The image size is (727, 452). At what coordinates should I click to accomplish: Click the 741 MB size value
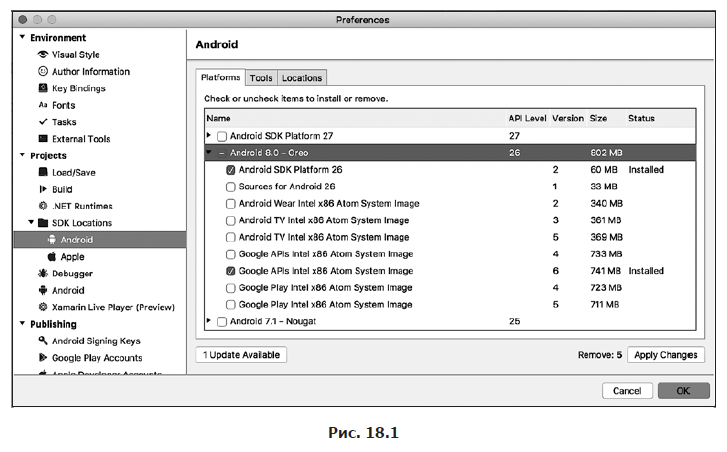click(x=606, y=271)
